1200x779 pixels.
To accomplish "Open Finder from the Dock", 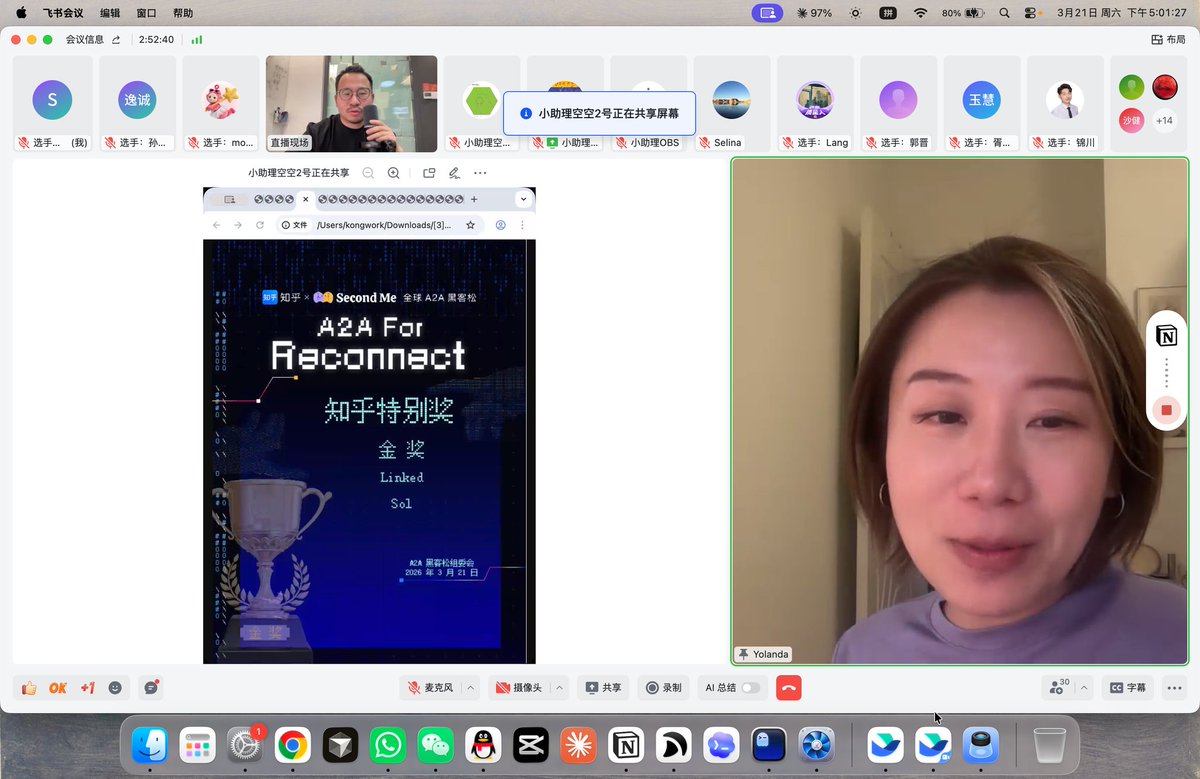I will click(x=150, y=745).
